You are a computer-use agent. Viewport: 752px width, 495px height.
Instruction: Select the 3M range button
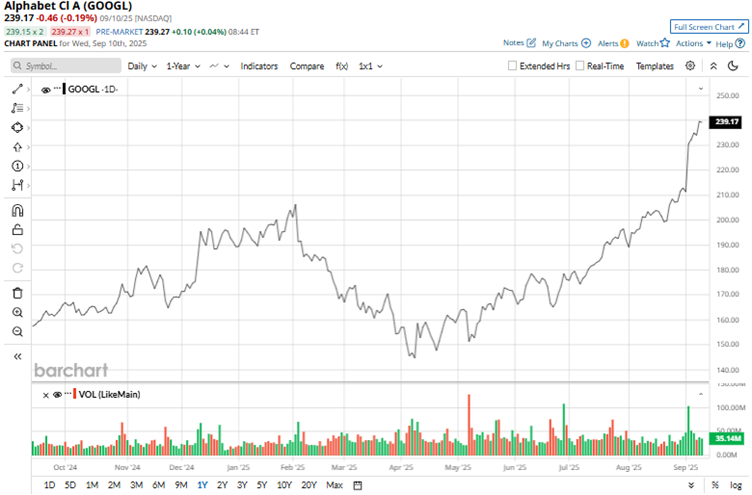click(x=136, y=485)
